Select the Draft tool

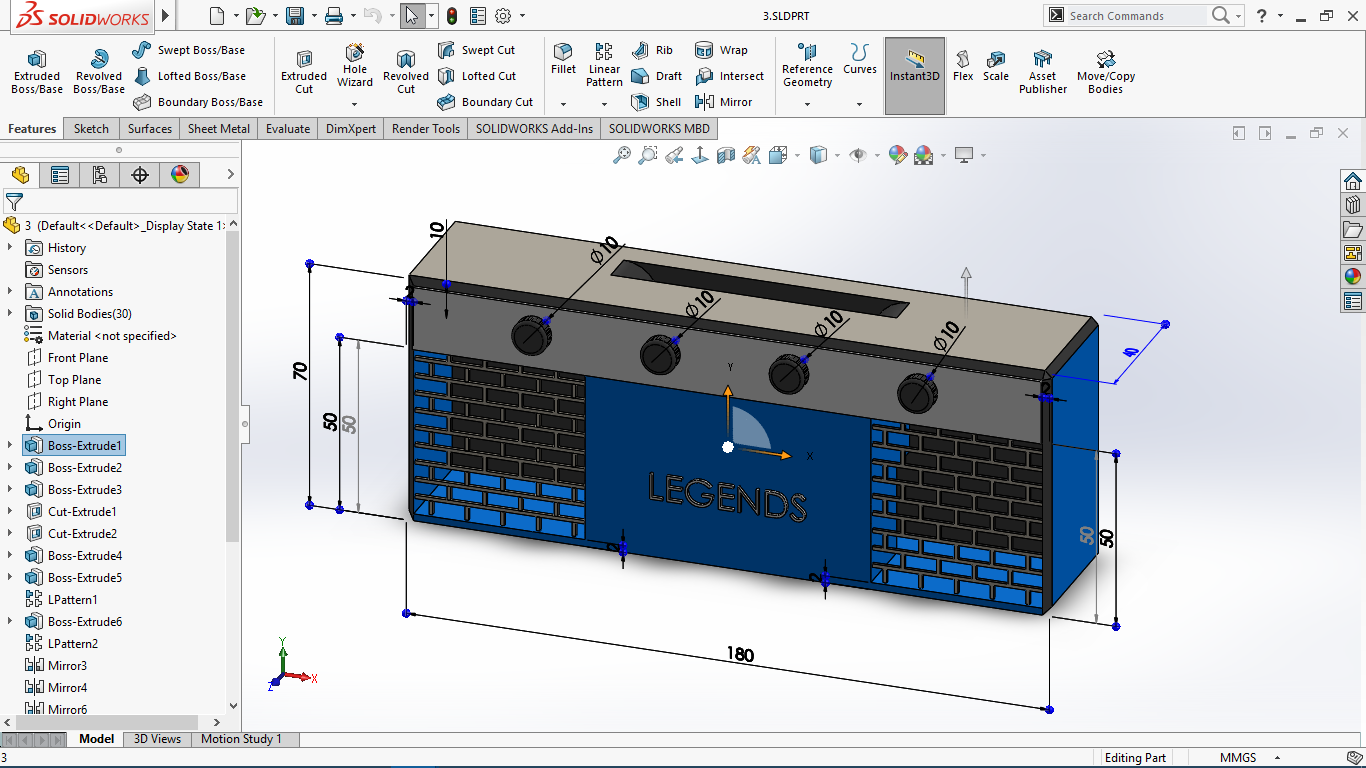657,76
